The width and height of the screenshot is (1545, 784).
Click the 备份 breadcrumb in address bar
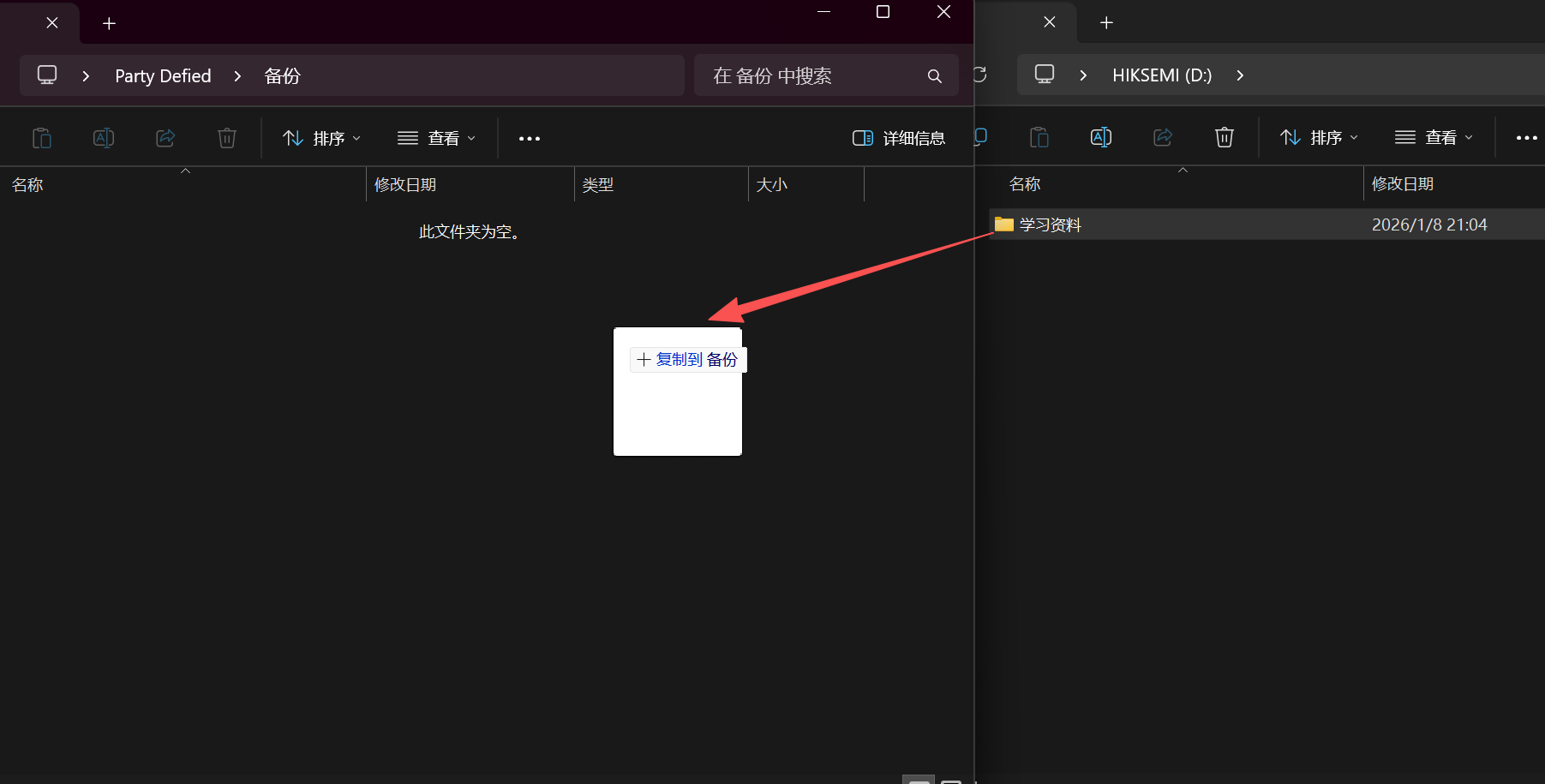point(283,76)
